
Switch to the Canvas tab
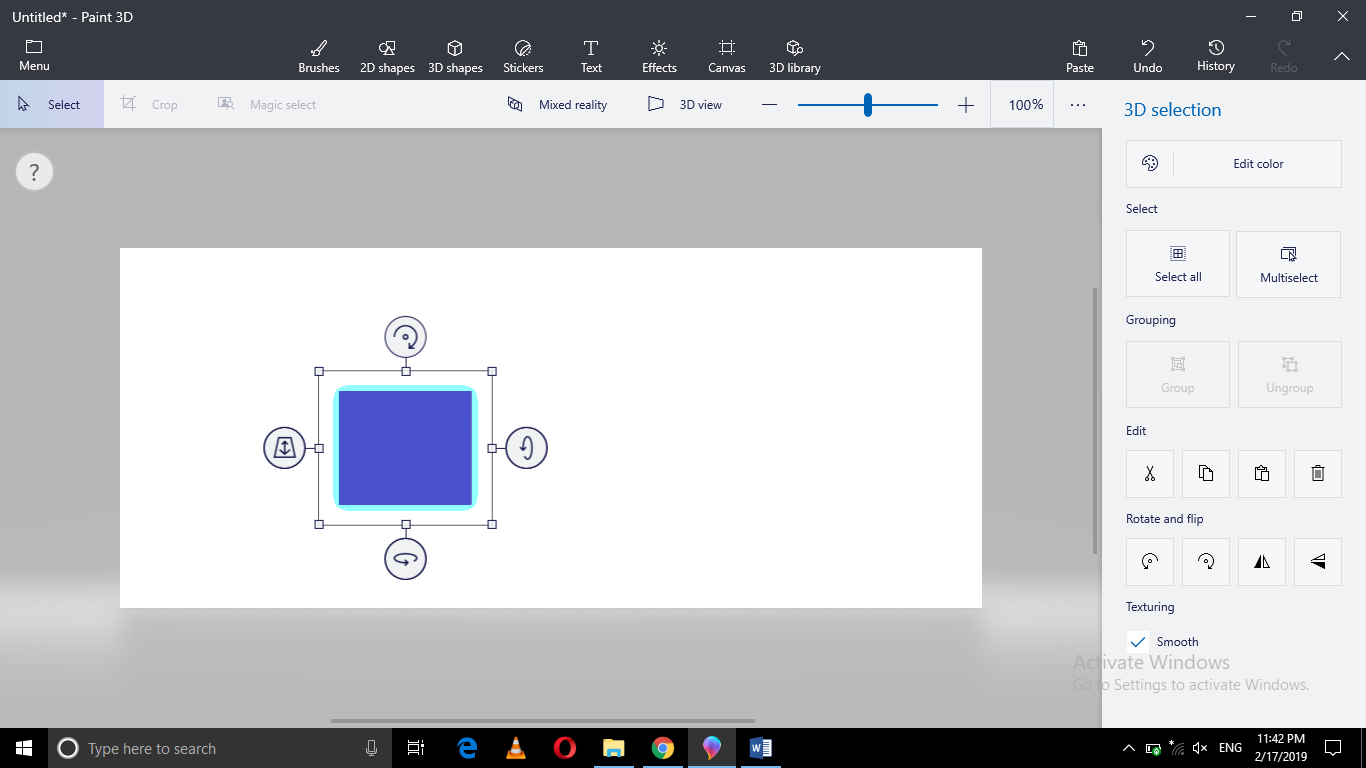click(x=726, y=55)
